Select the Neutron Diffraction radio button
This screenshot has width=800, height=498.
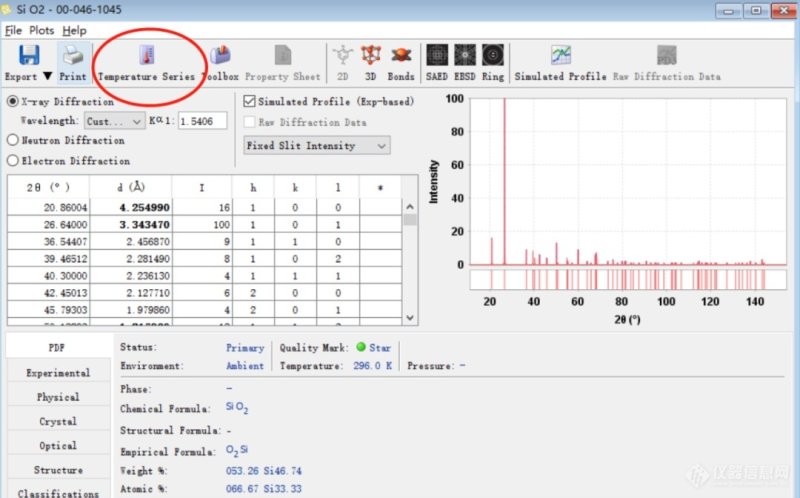coord(13,141)
